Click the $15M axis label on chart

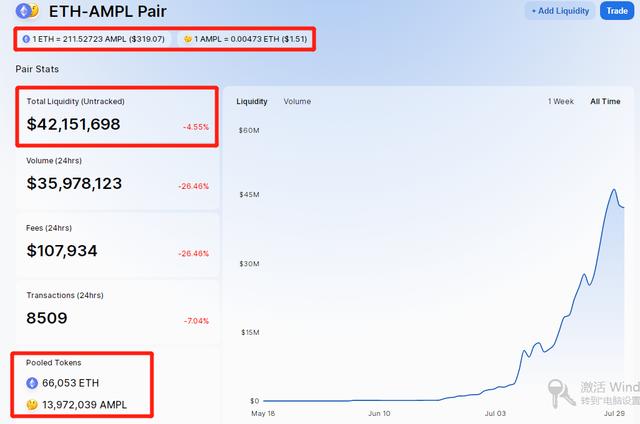coord(250,332)
